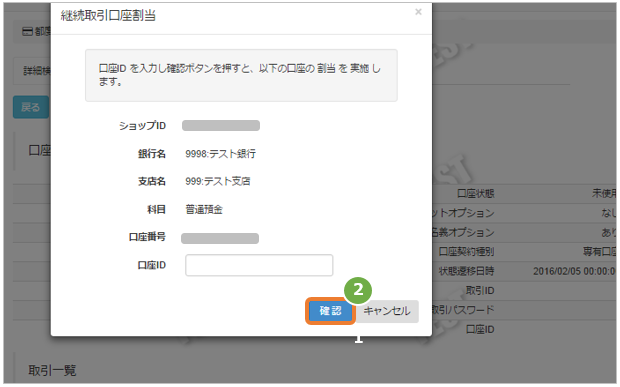Click the 口座ID label in dialog

(x=152, y=265)
